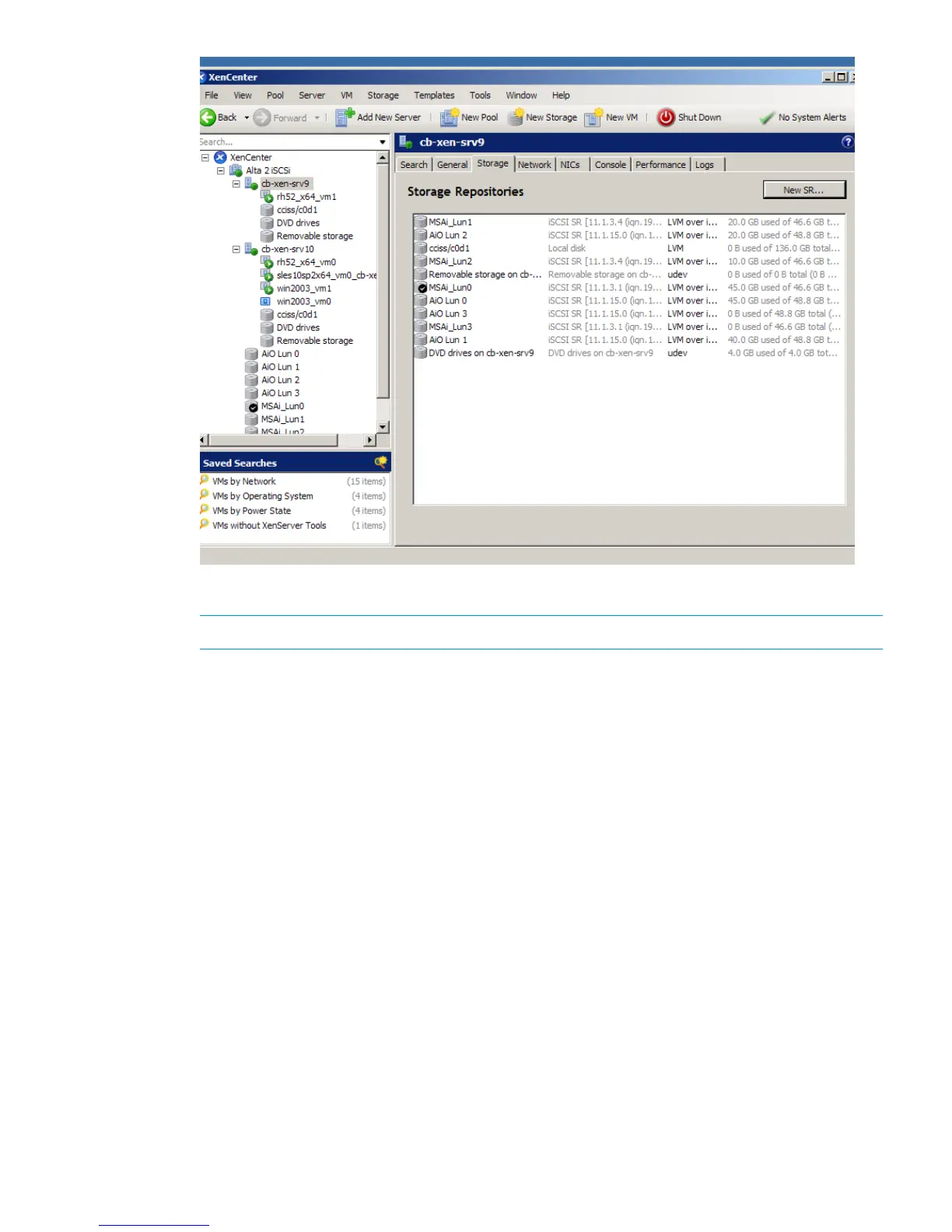Click the sles10sp2x64_vm0 VM icon
The width and height of the screenshot is (952, 1232).
click(267, 275)
